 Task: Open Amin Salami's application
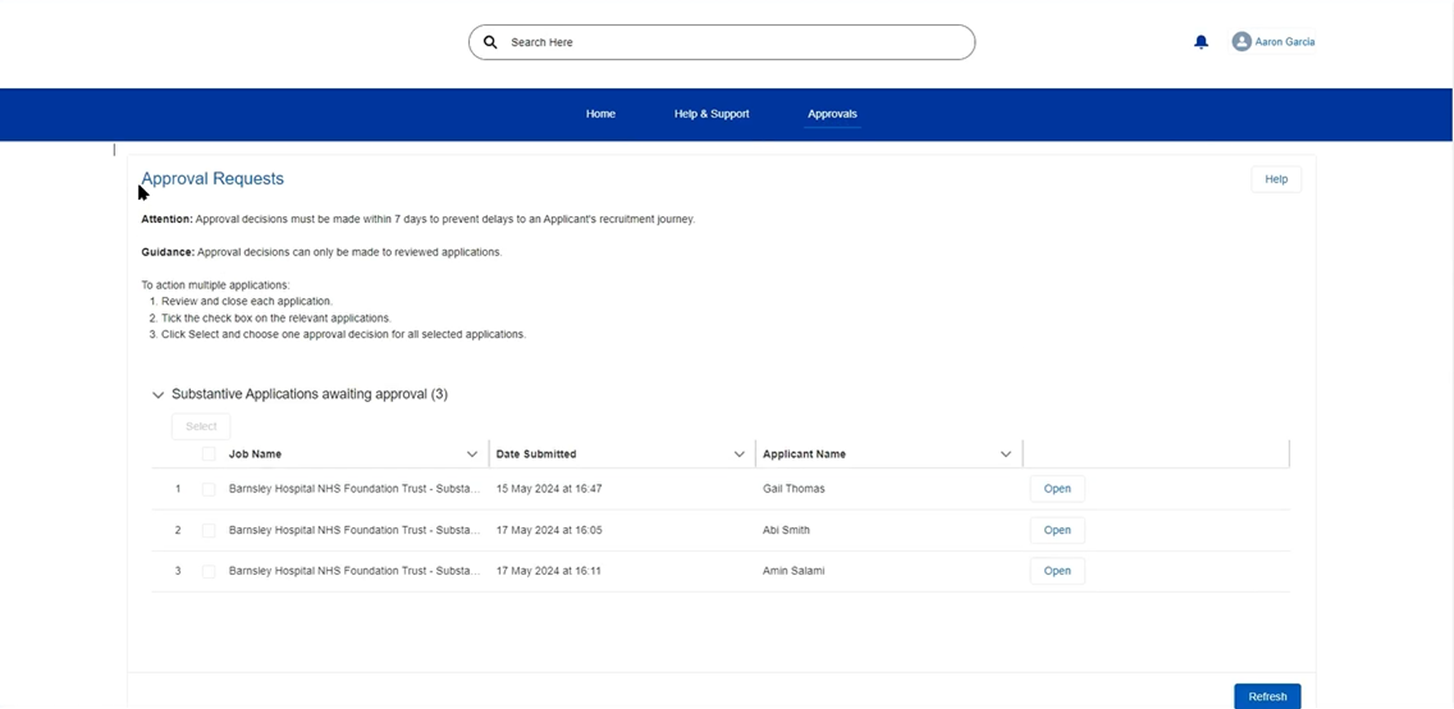pyautogui.click(x=1057, y=571)
